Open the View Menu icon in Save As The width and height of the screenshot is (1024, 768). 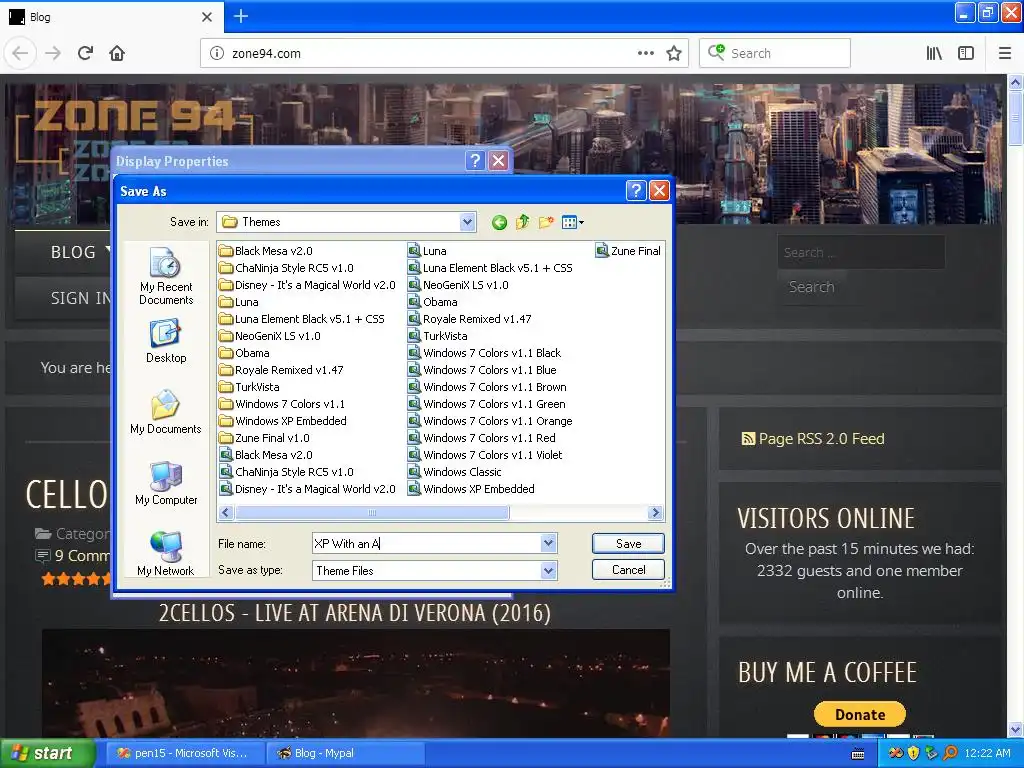[x=573, y=223]
